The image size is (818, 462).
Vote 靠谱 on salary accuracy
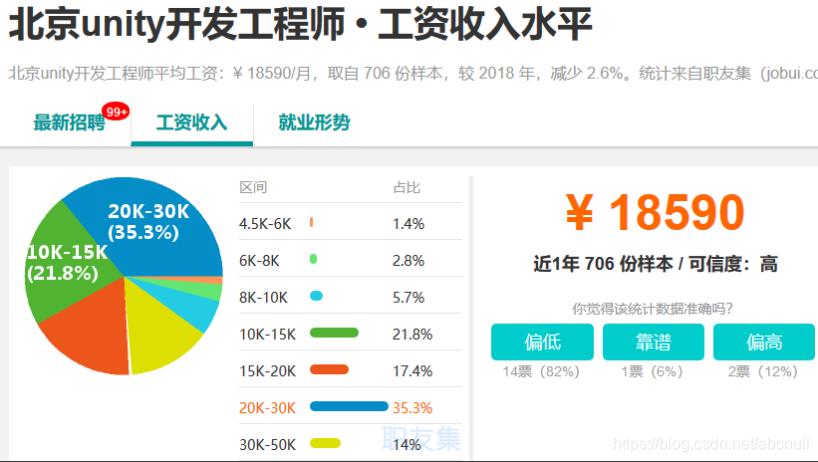click(653, 342)
